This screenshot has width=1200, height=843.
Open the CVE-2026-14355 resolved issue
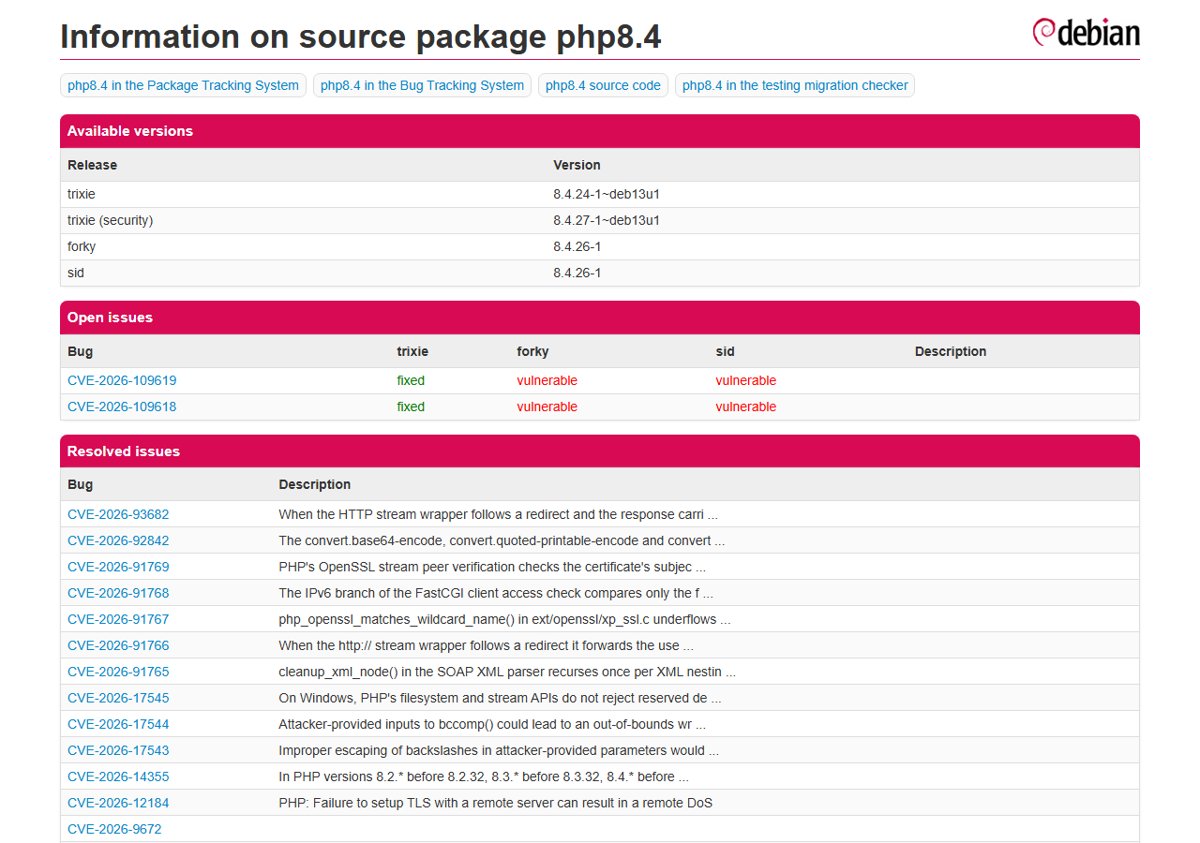pyautogui.click(x=118, y=776)
